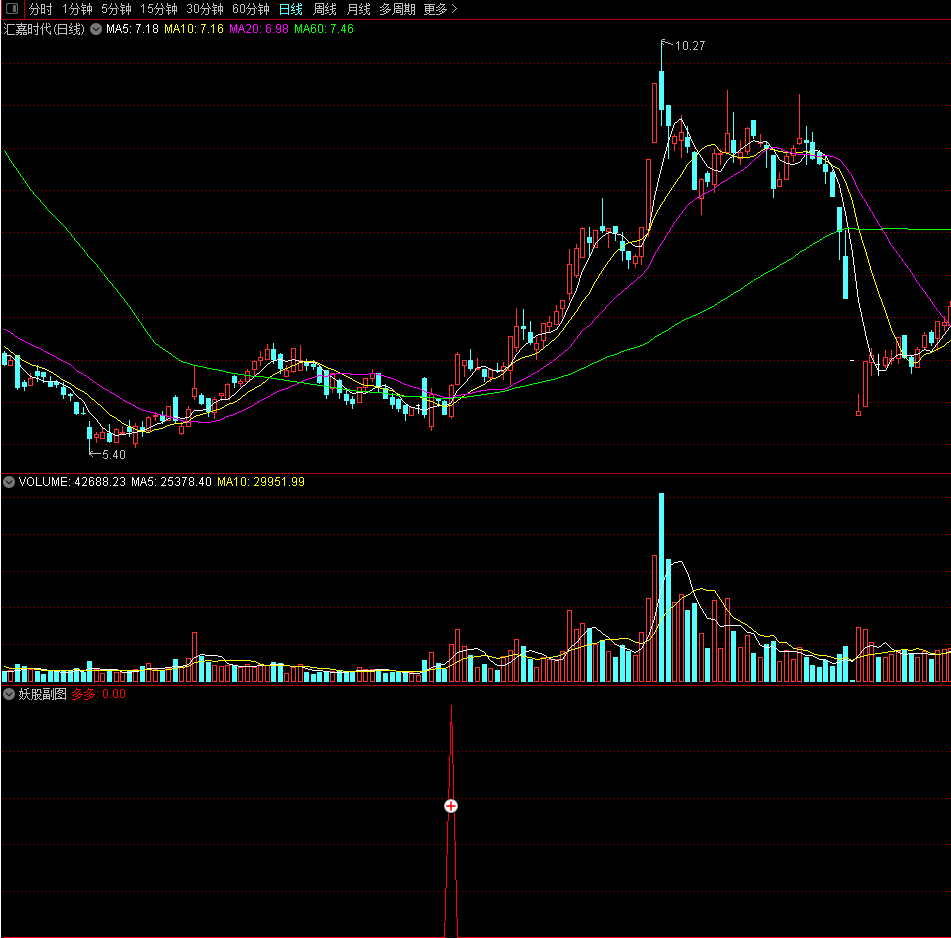
Task: Switch to 多周期 multi-period view
Action: [x=397, y=9]
